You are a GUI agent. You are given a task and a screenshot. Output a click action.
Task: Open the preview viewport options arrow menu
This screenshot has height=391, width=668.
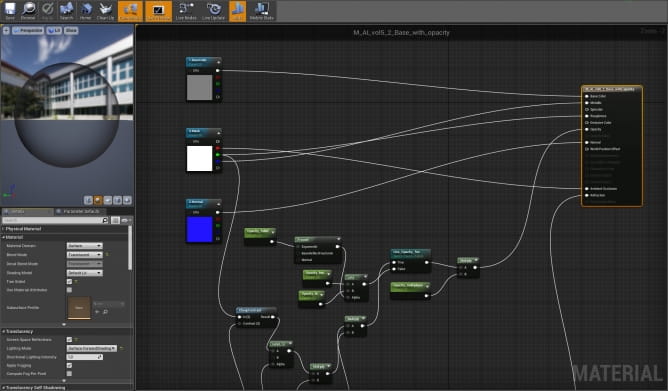[6, 30]
